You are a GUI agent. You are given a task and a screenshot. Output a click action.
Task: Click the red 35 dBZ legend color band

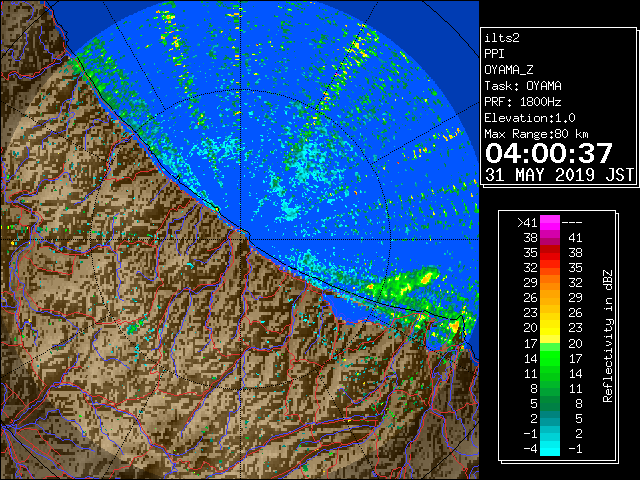pyautogui.click(x=550, y=253)
